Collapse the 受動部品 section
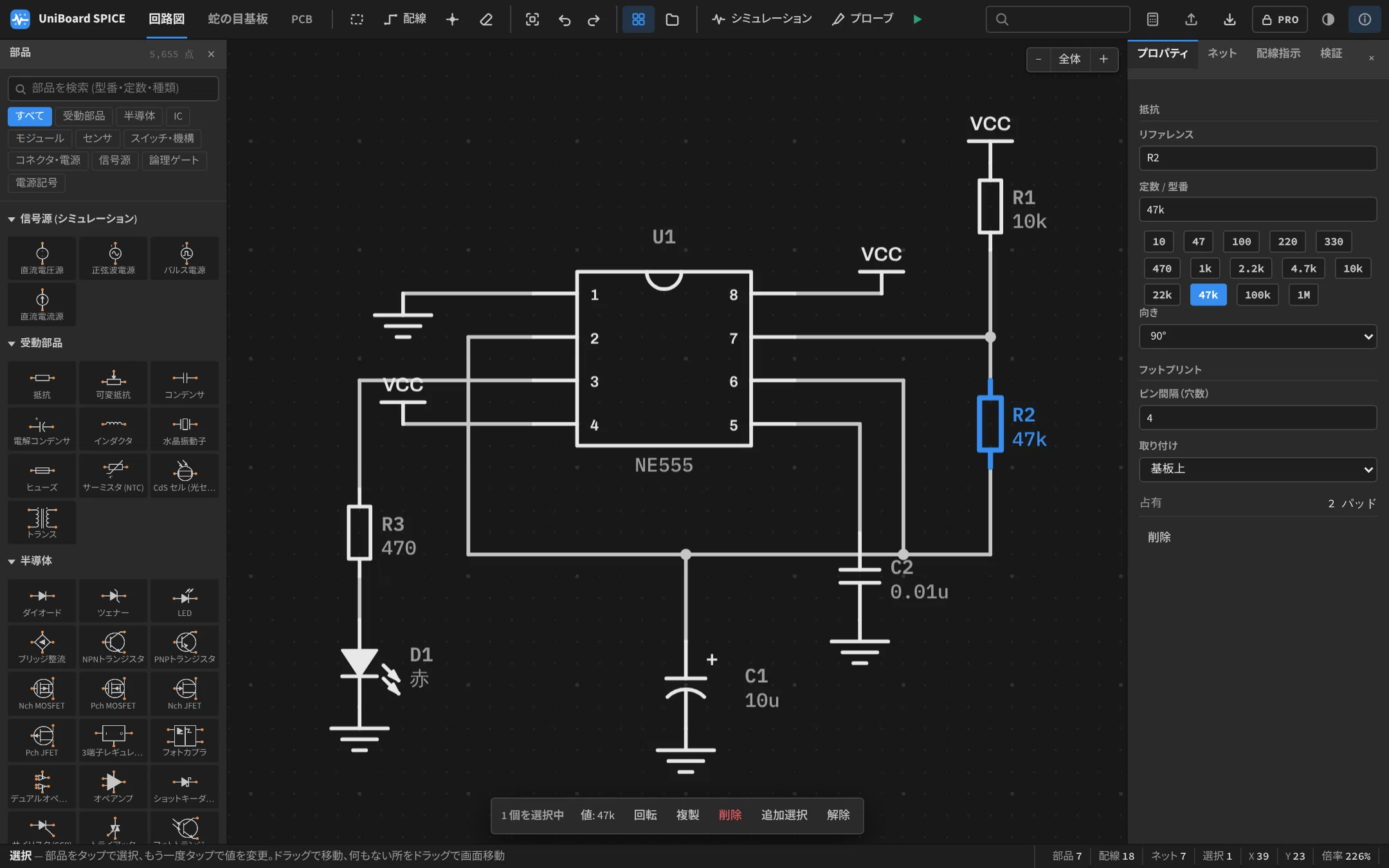The height and width of the screenshot is (868, 1389). pyautogui.click(x=35, y=343)
